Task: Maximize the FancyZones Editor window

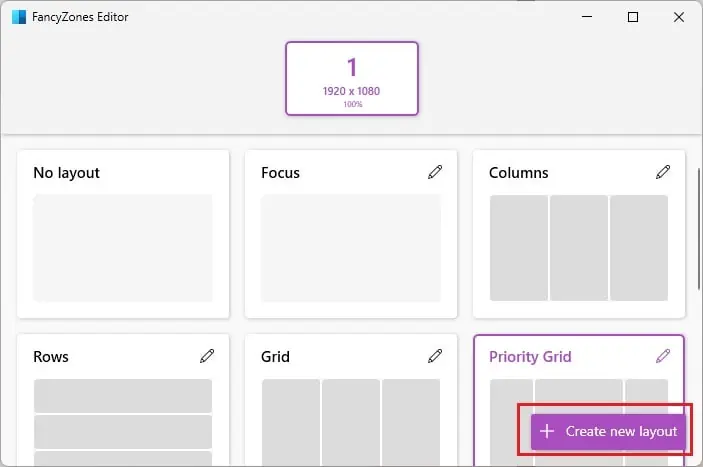Action: tap(632, 17)
